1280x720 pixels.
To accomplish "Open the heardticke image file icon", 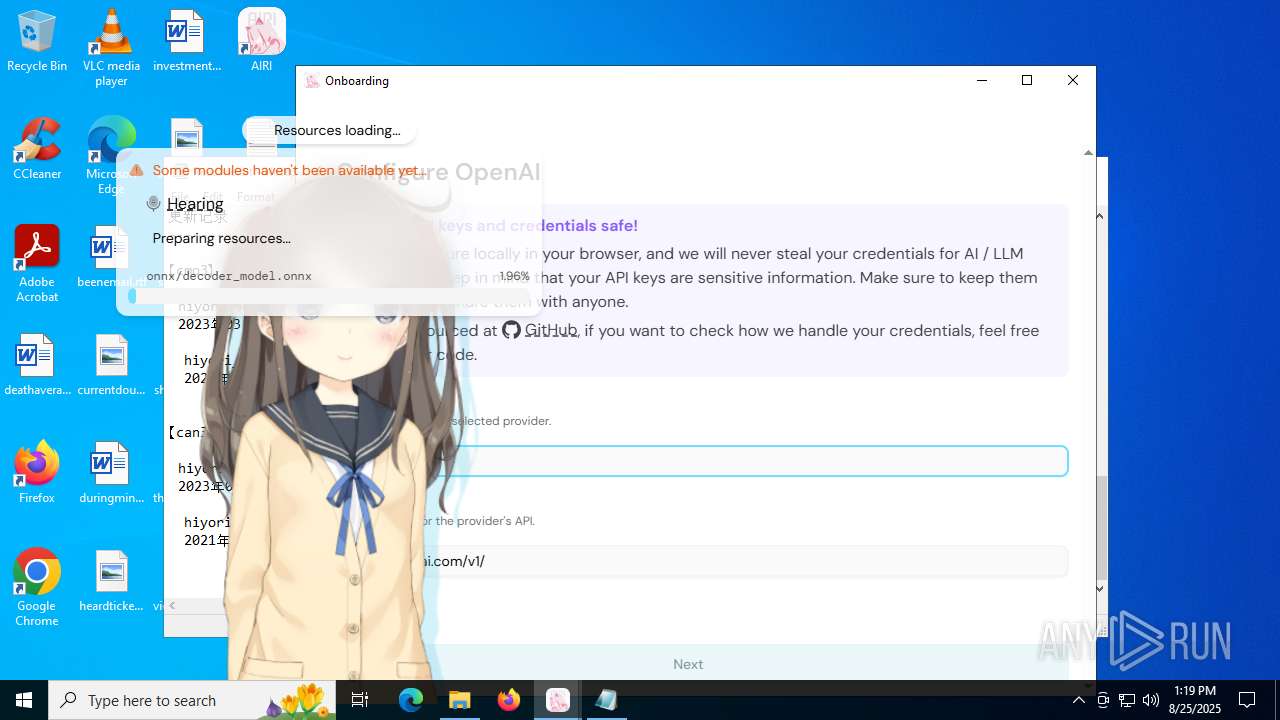I will [x=111, y=581].
